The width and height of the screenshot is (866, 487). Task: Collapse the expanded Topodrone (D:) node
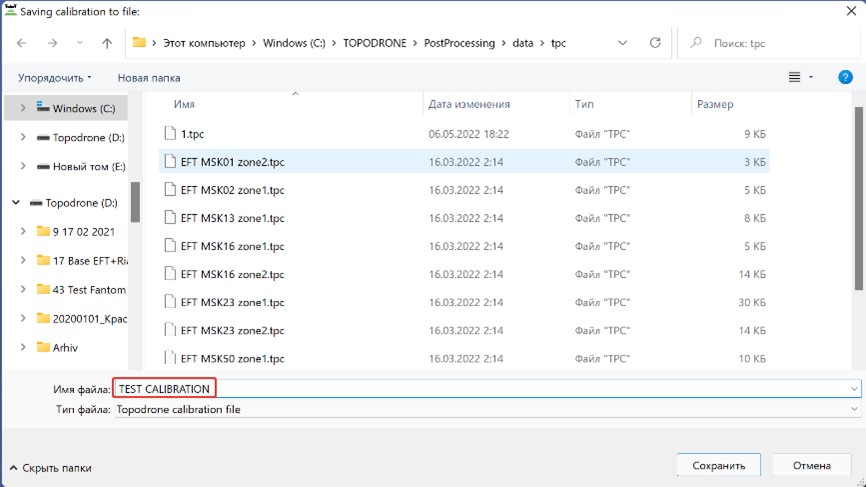(16, 203)
